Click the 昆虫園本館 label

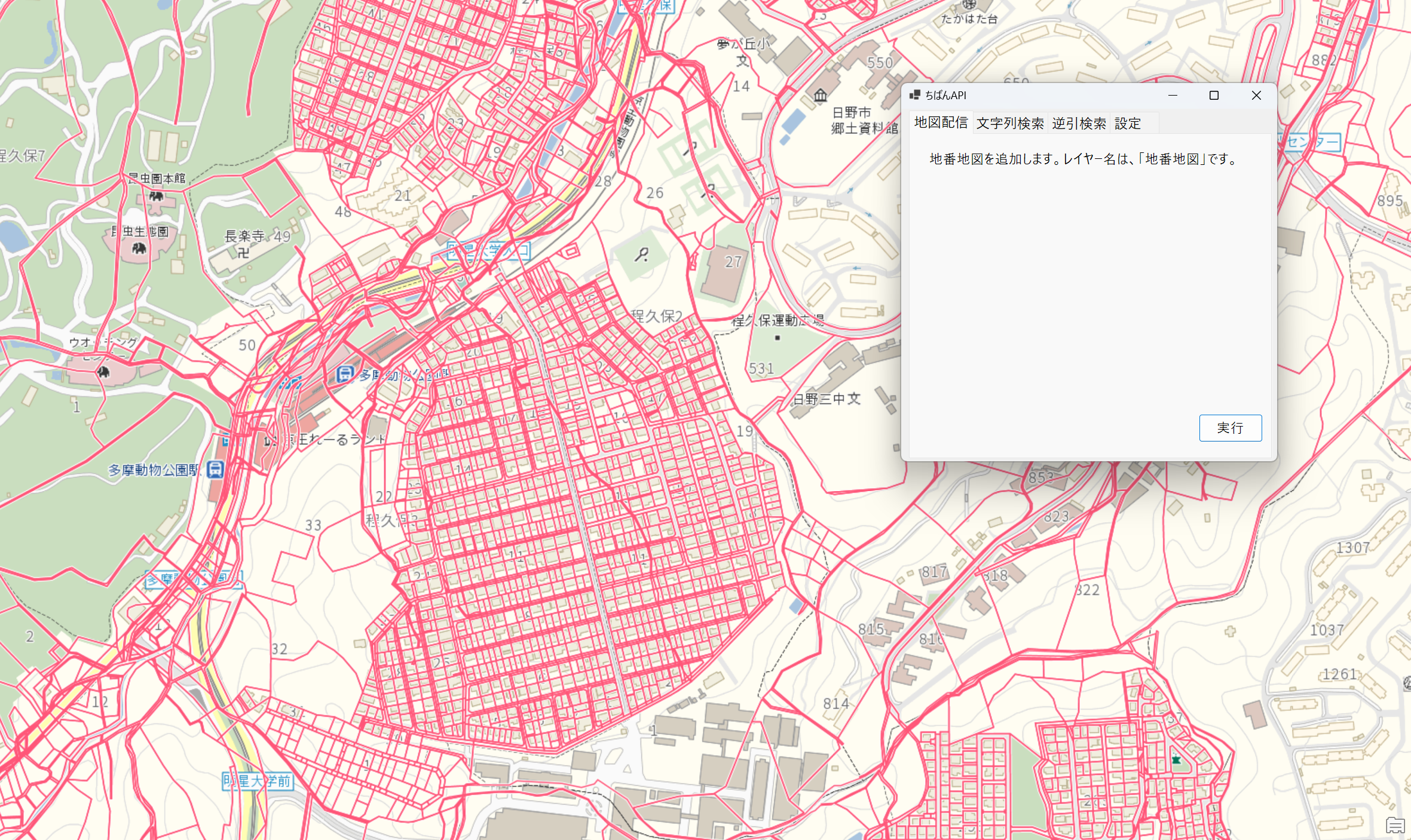tap(157, 179)
